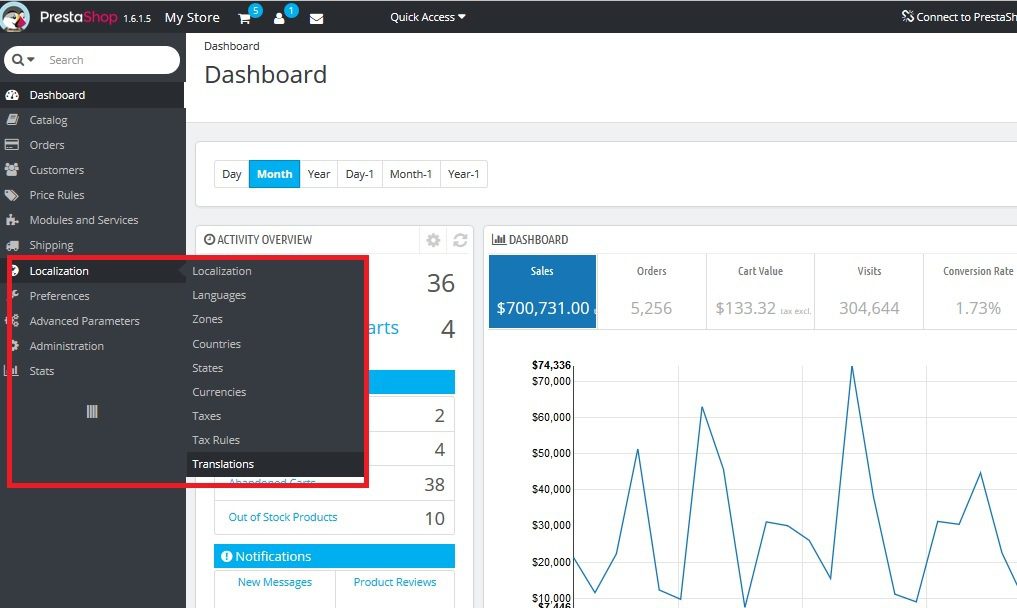Image resolution: width=1017 pixels, height=608 pixels.
Task: Open the customers notification icon in header
Action: click(x=279, y=18)
